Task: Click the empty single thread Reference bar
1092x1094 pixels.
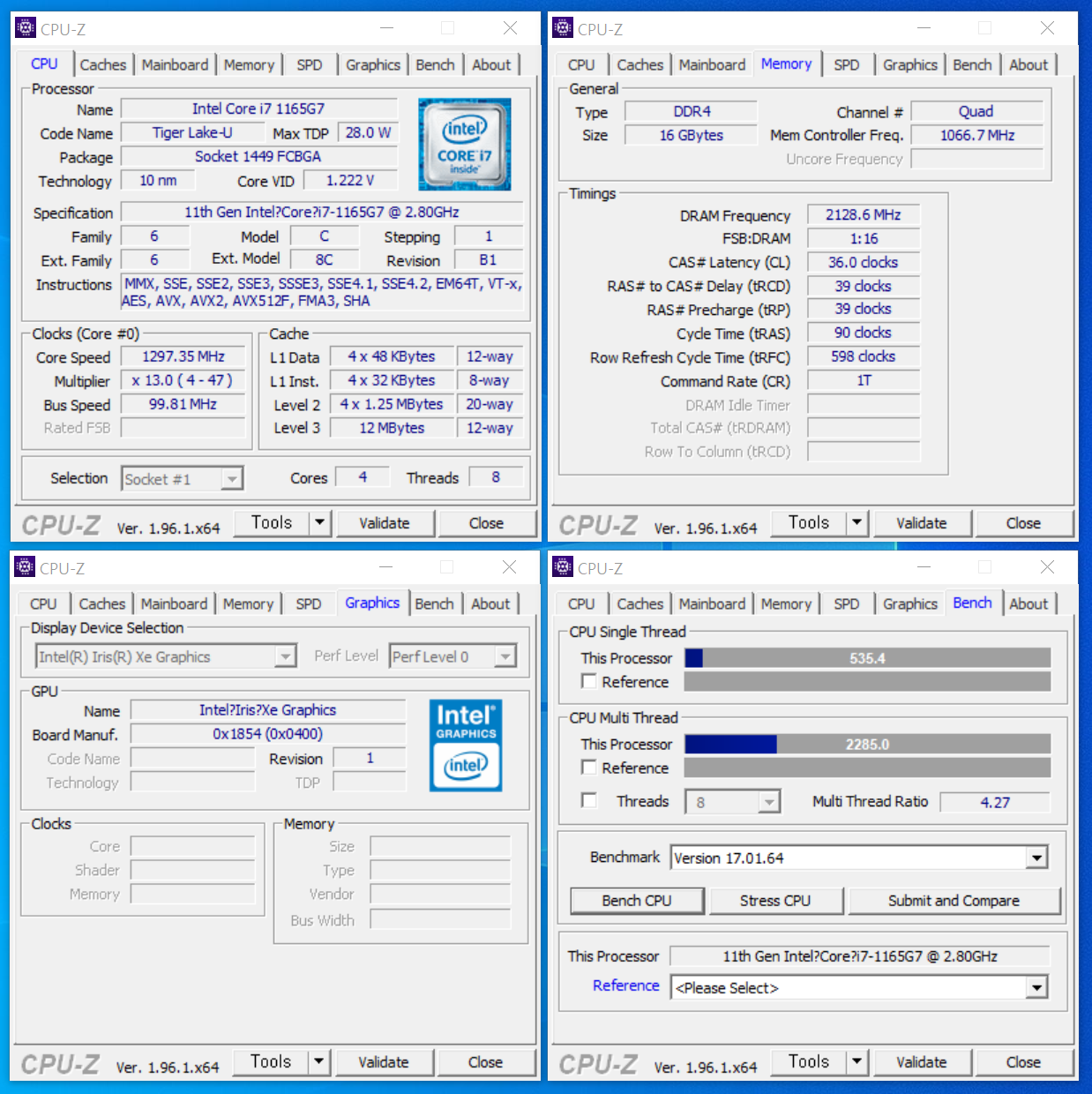Action: pyautogui.click(x=867, y=681)
